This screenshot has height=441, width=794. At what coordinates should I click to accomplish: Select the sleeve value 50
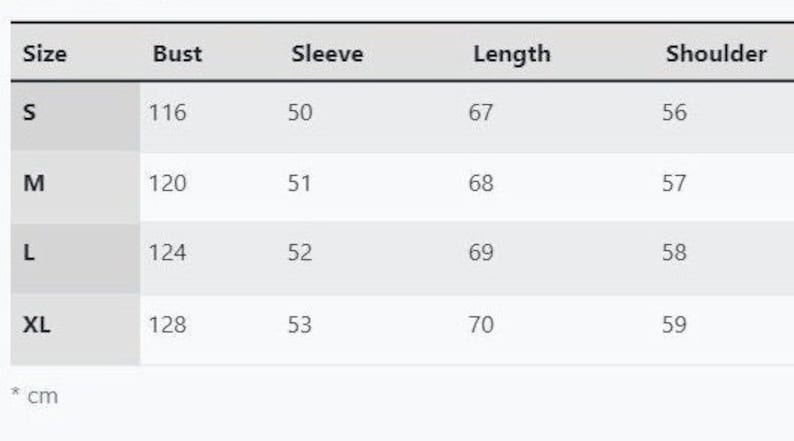point(300,113)
